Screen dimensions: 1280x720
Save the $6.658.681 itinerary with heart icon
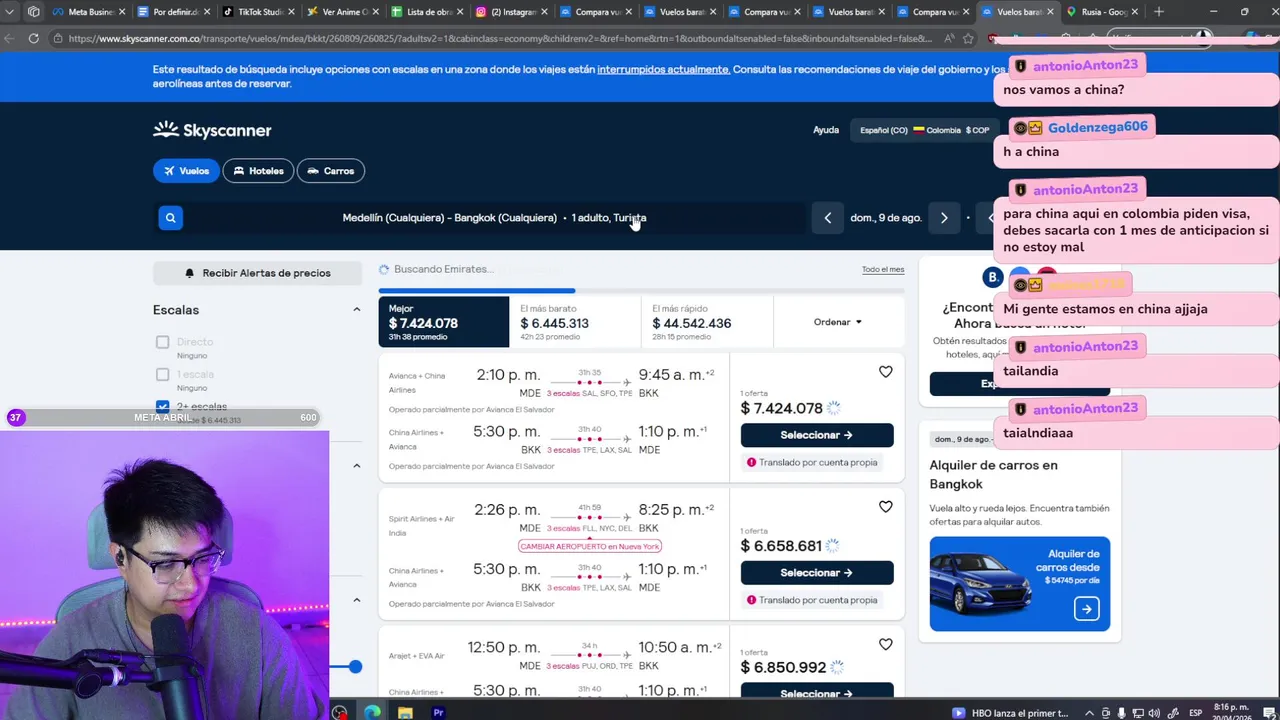(x=885, y=507)
